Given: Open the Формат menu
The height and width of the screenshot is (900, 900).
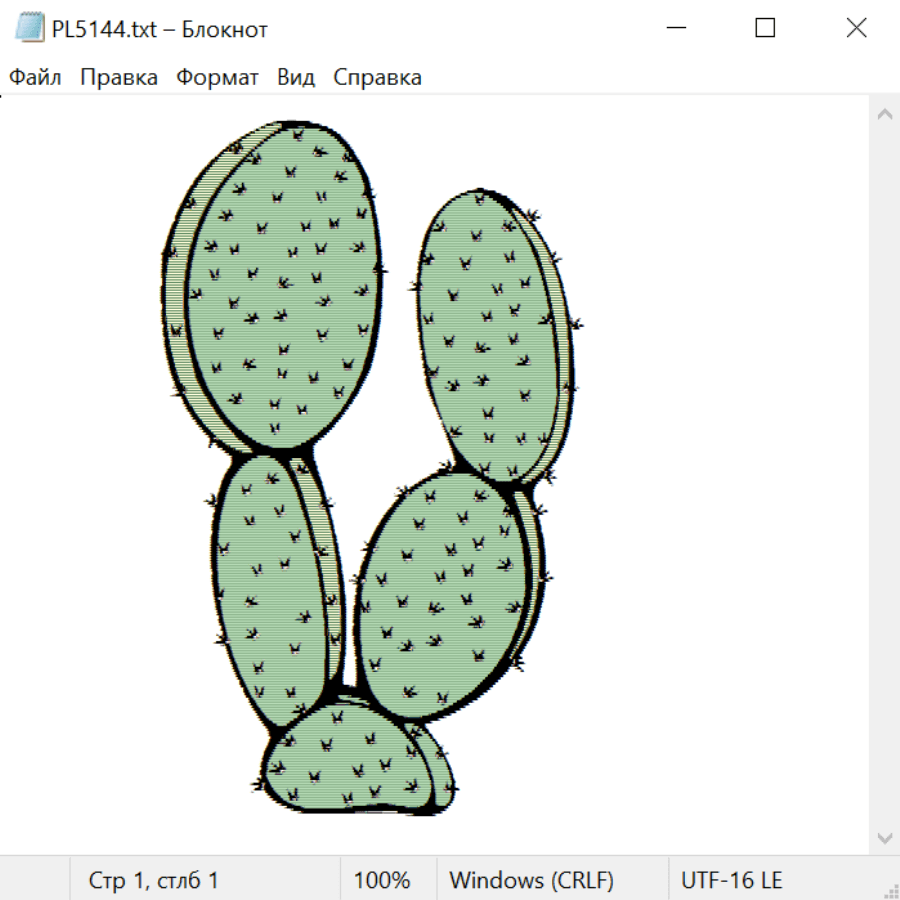Looking at the screenshot, I should tap(217, 78).
